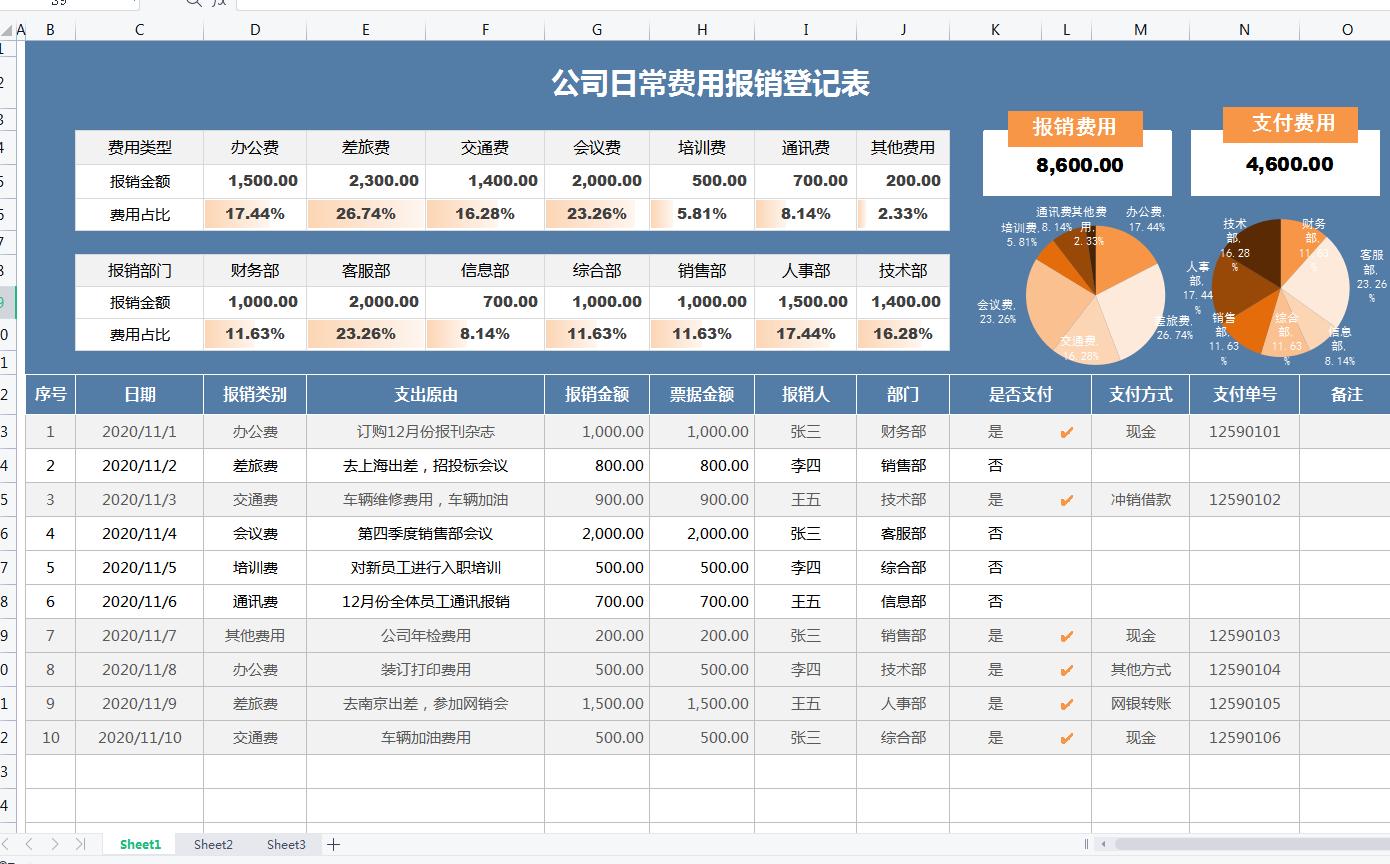
Task: Toggle the payment checkmark for 订购12月份报刊杂志
Action: (1066, 431)
